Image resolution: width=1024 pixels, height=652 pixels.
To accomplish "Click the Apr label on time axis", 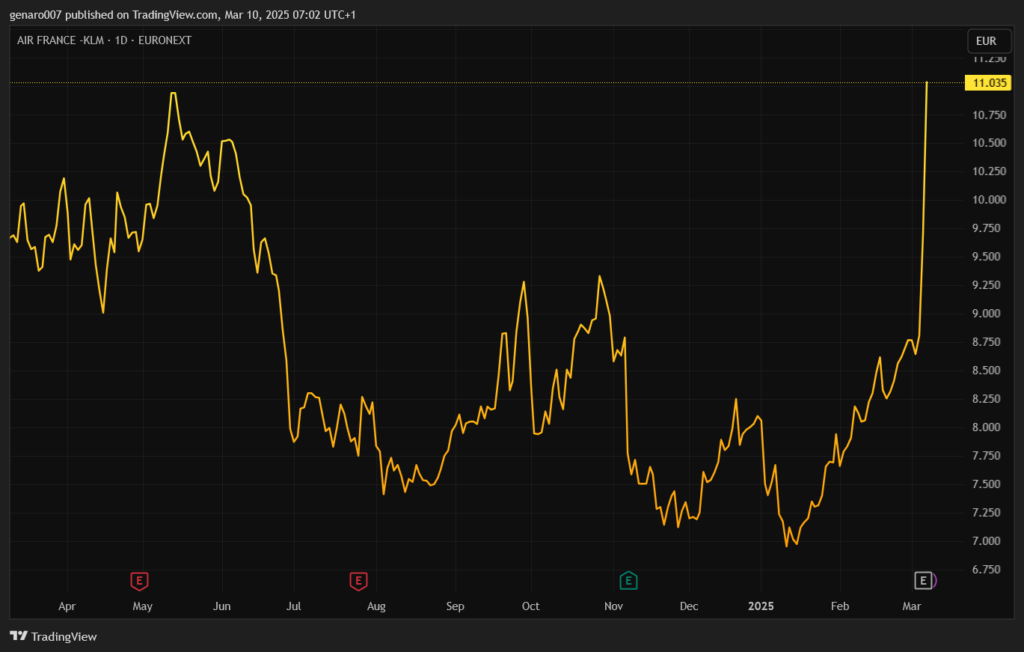I will tap(67, 606).
